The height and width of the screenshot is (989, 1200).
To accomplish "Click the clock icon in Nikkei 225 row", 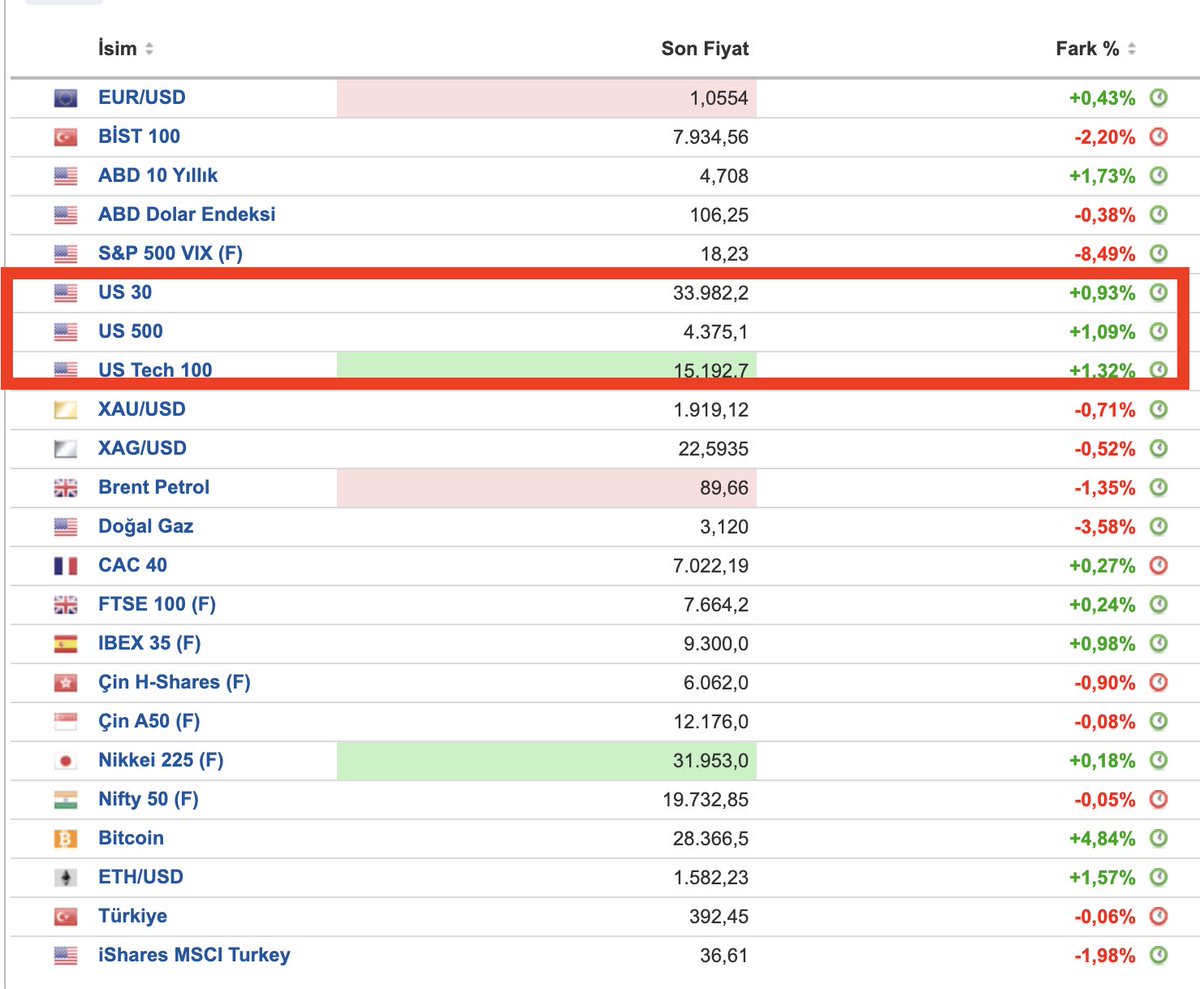I will (x=1159, y=761).
